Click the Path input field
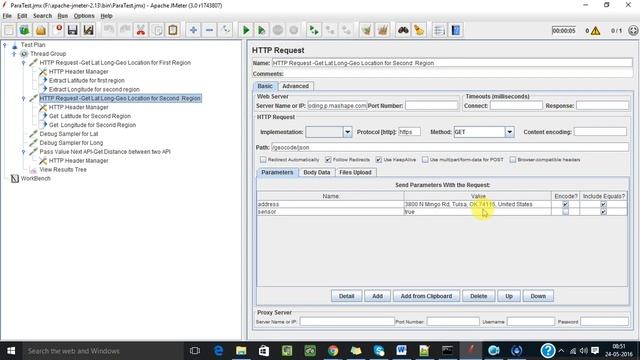Image resolution: width=640 pixels, height=360 pixels. [x=450, y=147]
